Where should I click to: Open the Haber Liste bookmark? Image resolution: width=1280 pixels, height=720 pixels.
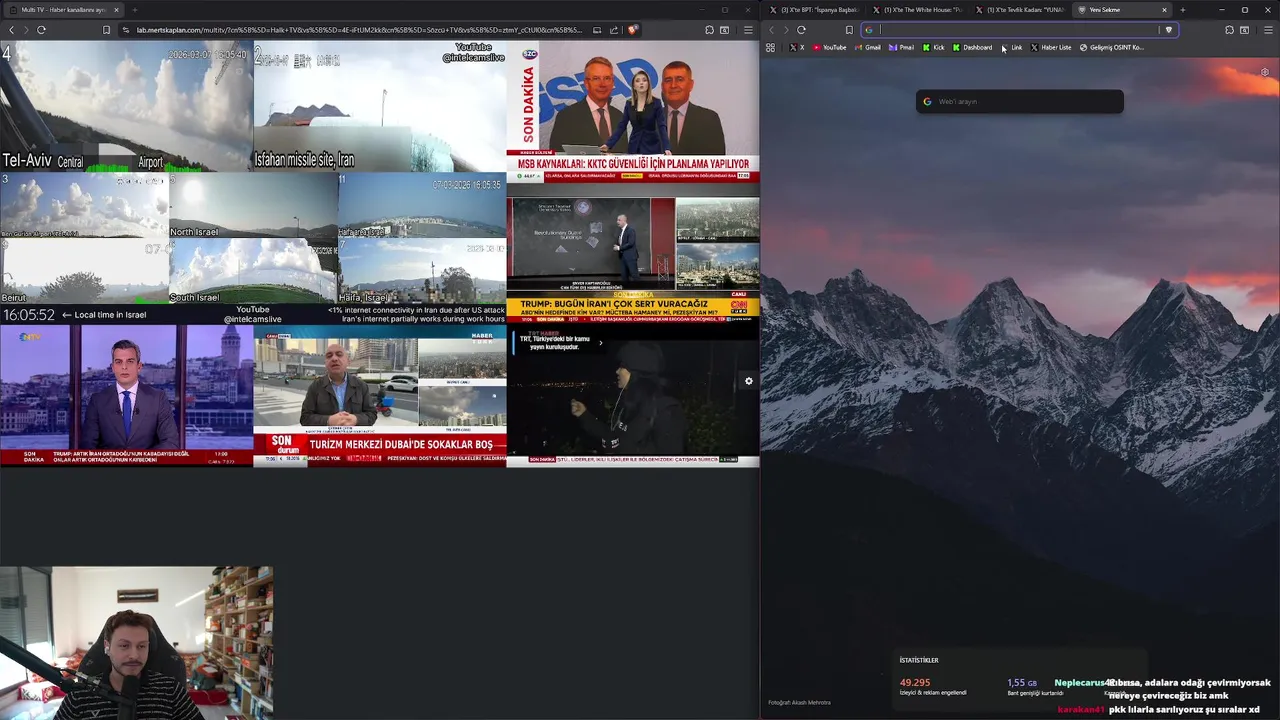click(1051, 47)
